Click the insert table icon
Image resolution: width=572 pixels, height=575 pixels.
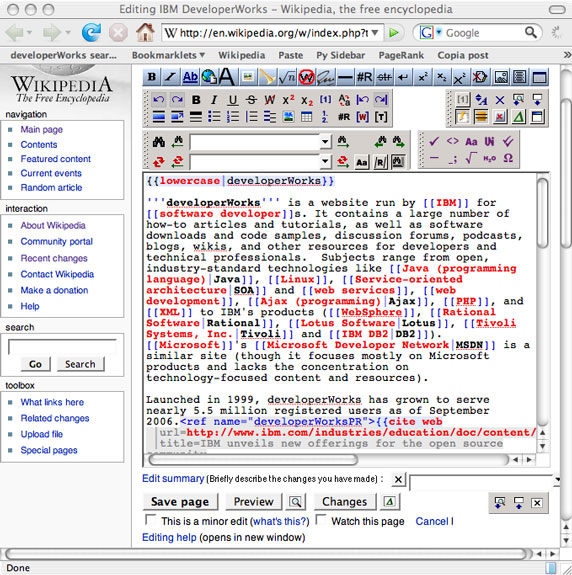[x=307, y=117]
